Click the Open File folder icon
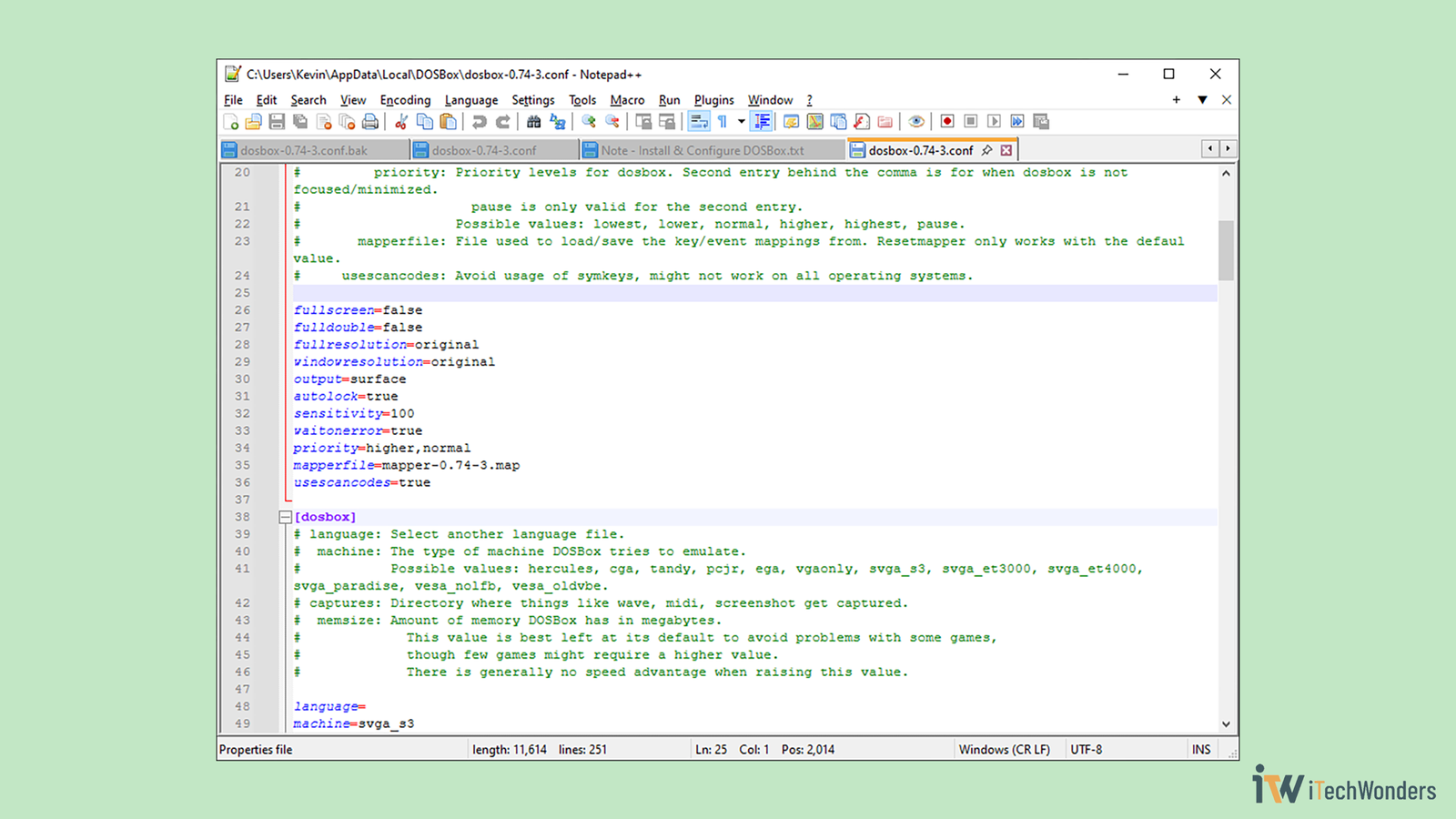 click(254, 122)
